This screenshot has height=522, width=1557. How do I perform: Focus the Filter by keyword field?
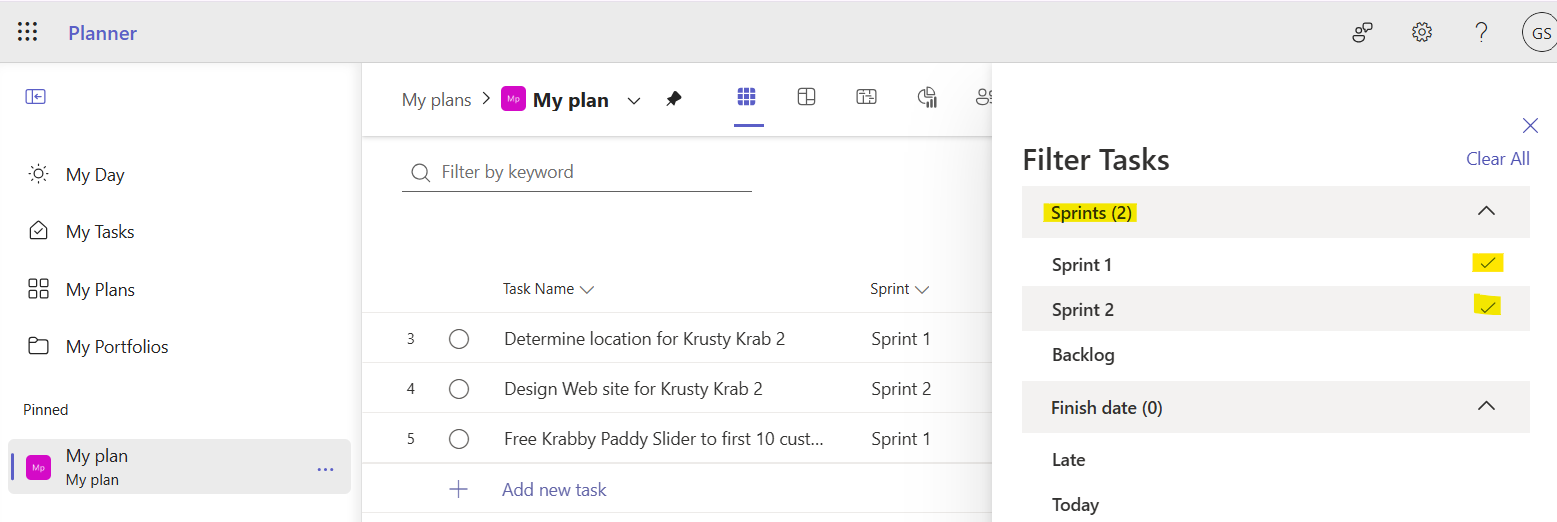(590, 172)
